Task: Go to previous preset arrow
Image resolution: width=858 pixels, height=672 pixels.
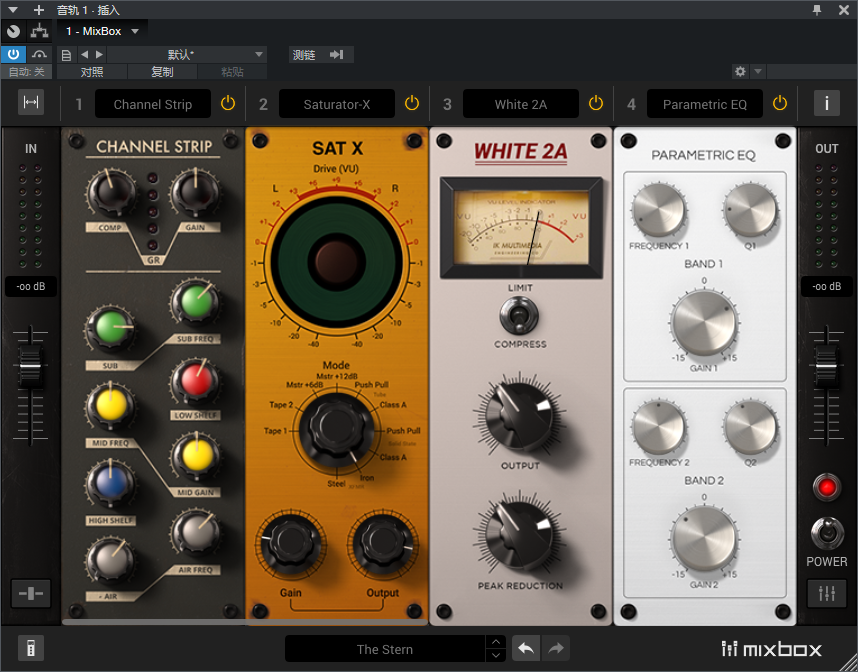Action: point(84,54)
